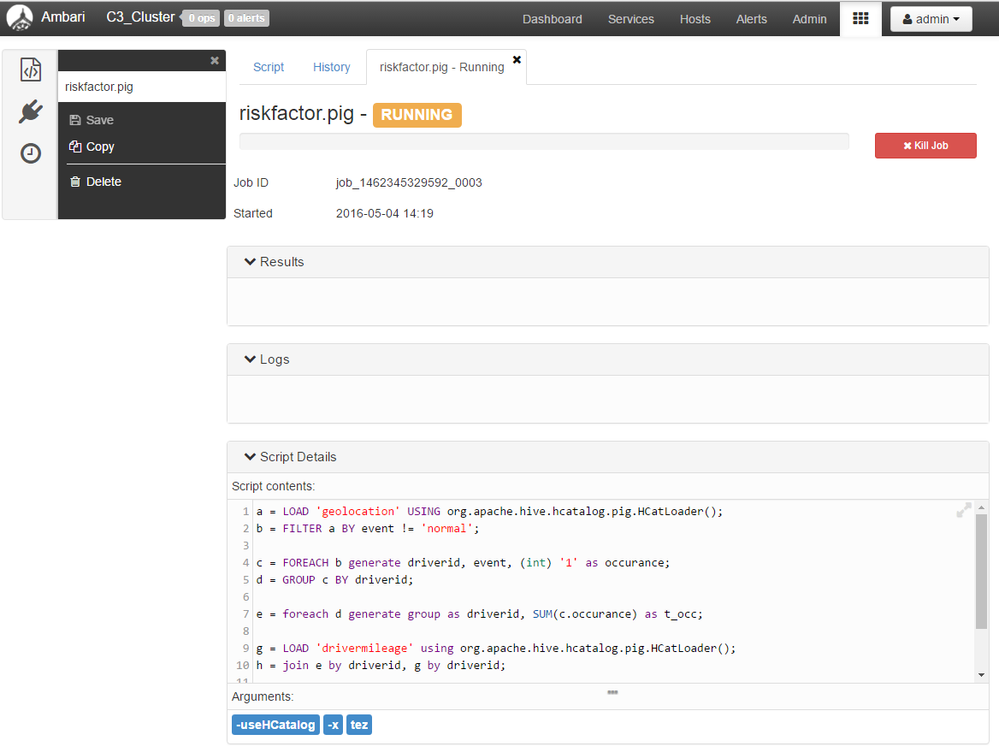Open the history clock icon in sidebar
The width and height of the screenshot is (999, 754).
click(x=31, y=153)
